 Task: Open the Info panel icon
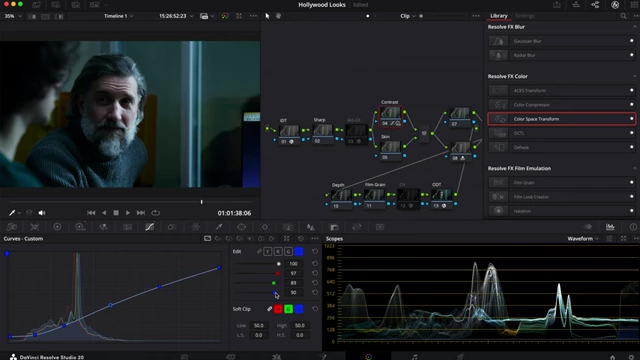point(633,227)
